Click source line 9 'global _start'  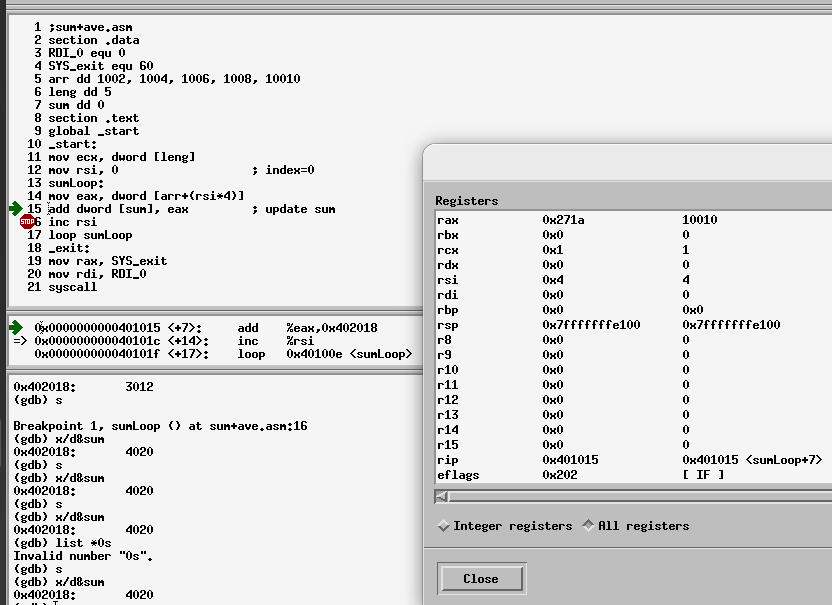(93, 131)
